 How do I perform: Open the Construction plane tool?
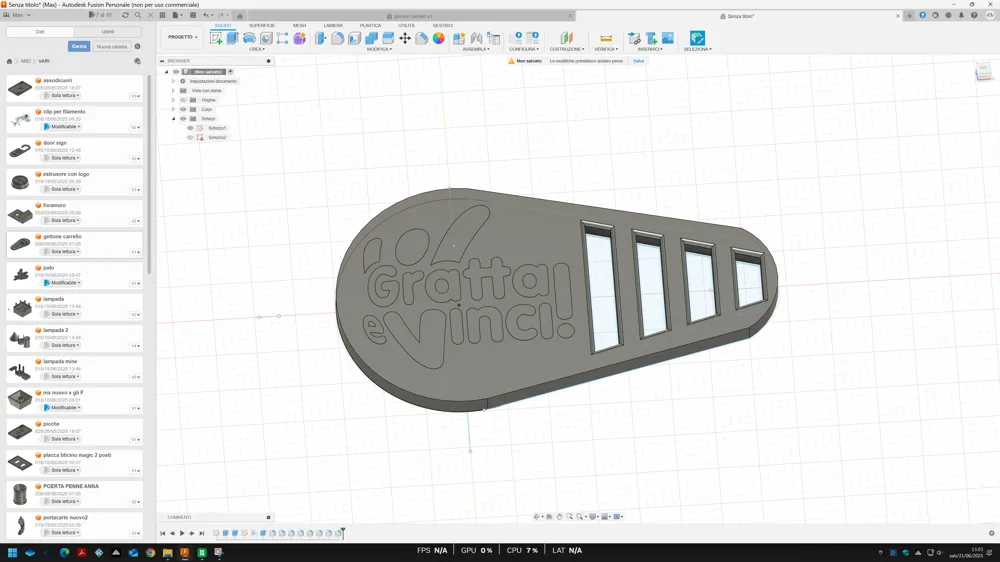click(x=566, y=38)
